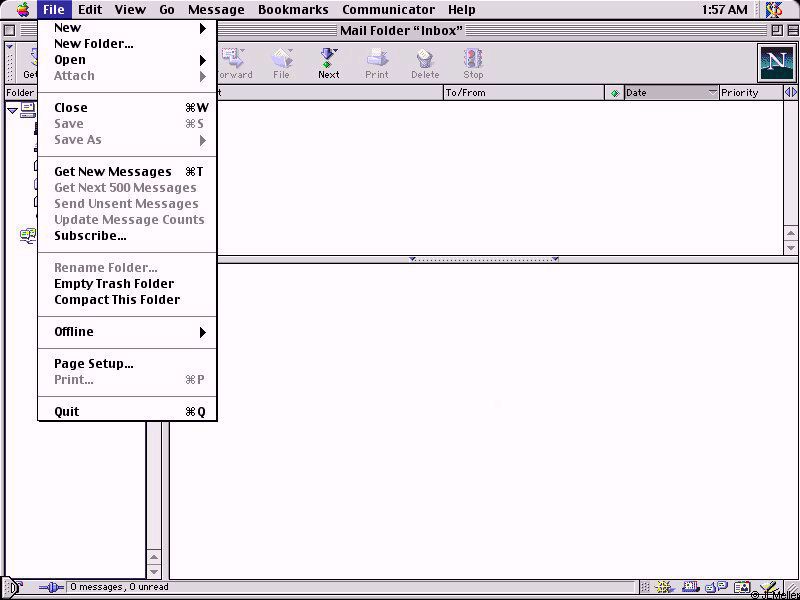Screen dimensions: 800x600
Task: Click the Delete trash icon in toolbar
Action: coord(424,63)
